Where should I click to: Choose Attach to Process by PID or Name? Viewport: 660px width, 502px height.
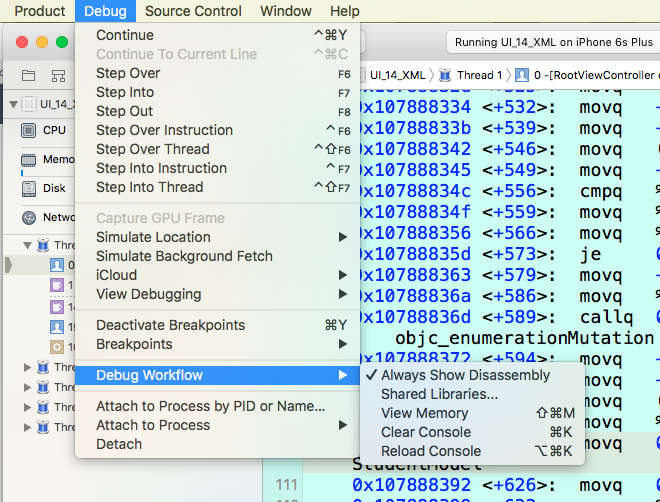coord(217,406)
